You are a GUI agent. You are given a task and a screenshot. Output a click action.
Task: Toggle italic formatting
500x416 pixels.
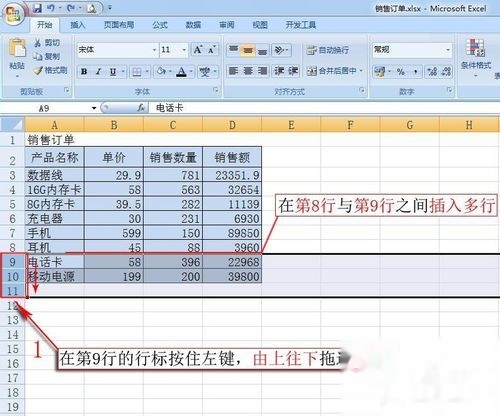pyautogui.click(x=98, y=71)
